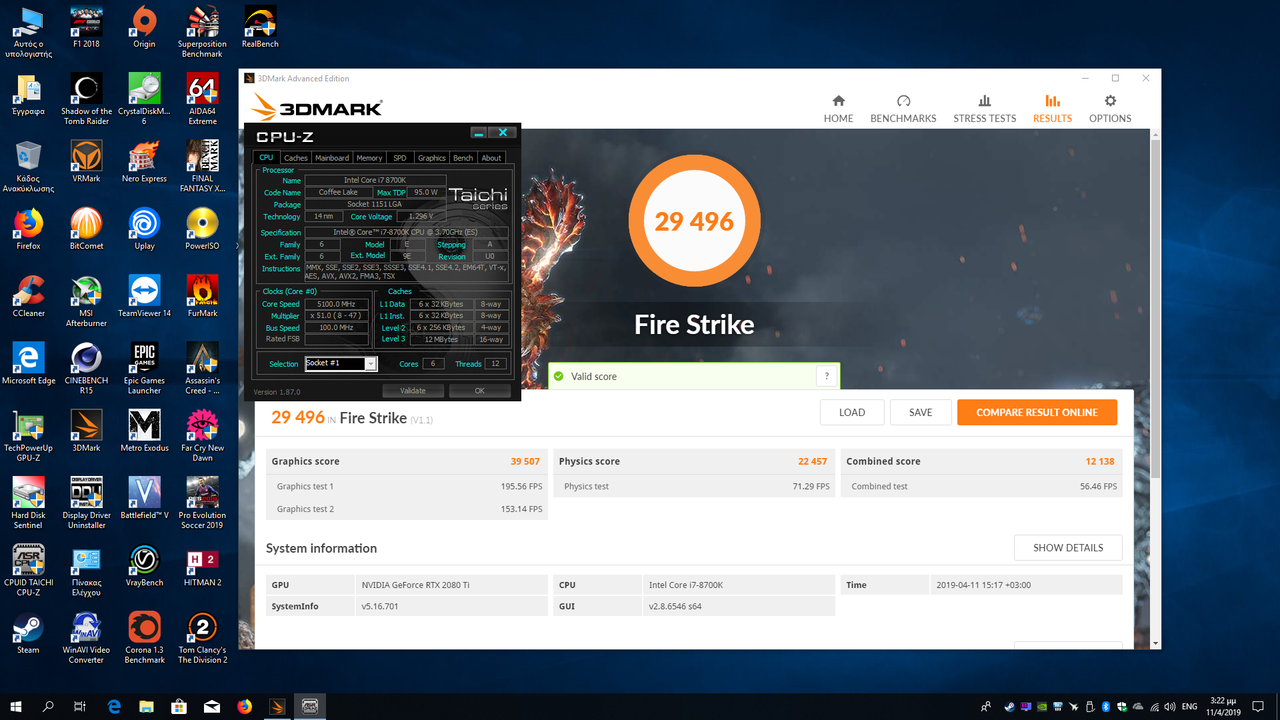Viewport: 1280px width, 720px height.
Task: Open TechPowerUp GPU-Z shortcut
Action: (x=28, y=436)
